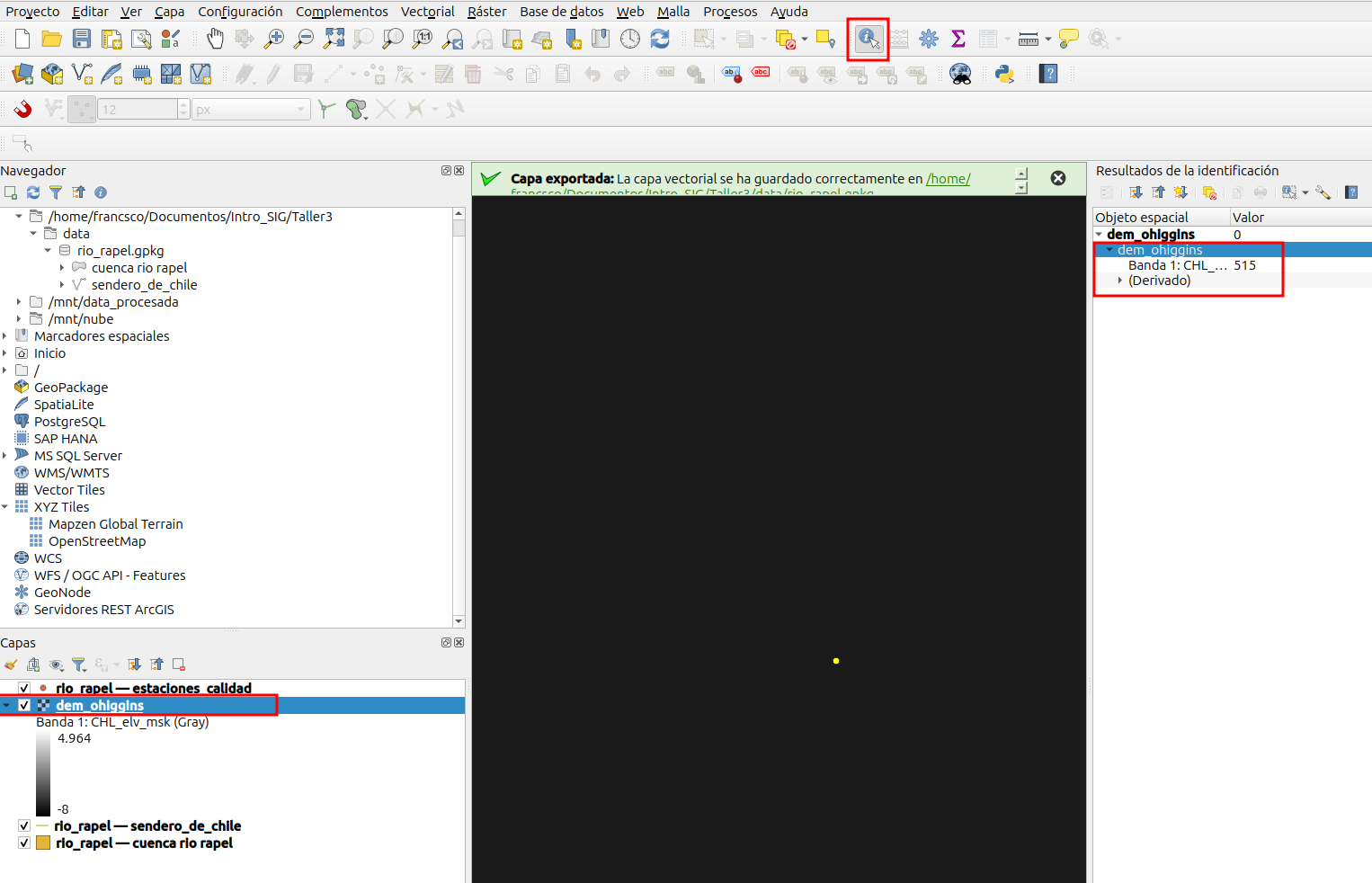
Task: Hide the cuenca rio rapel layer
Action: click(x=24, y=843)
